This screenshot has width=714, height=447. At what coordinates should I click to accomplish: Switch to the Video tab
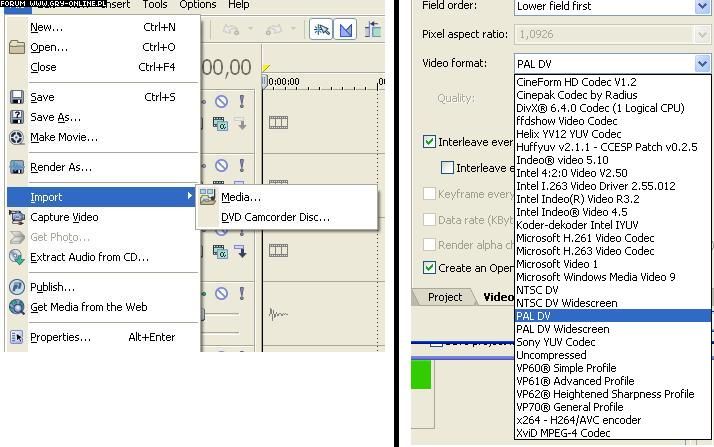tap(498, 297)
